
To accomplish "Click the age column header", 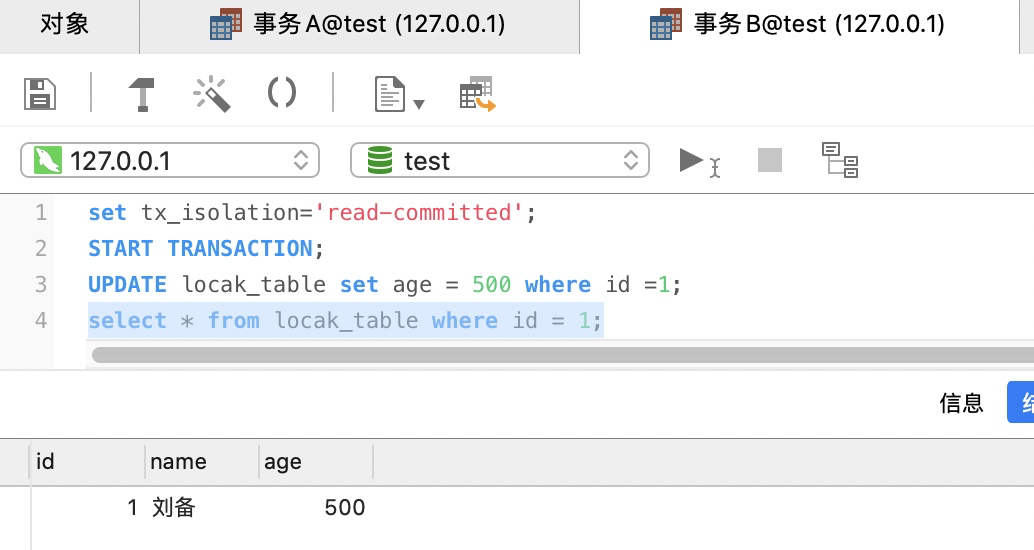I will tap(316, 462).
